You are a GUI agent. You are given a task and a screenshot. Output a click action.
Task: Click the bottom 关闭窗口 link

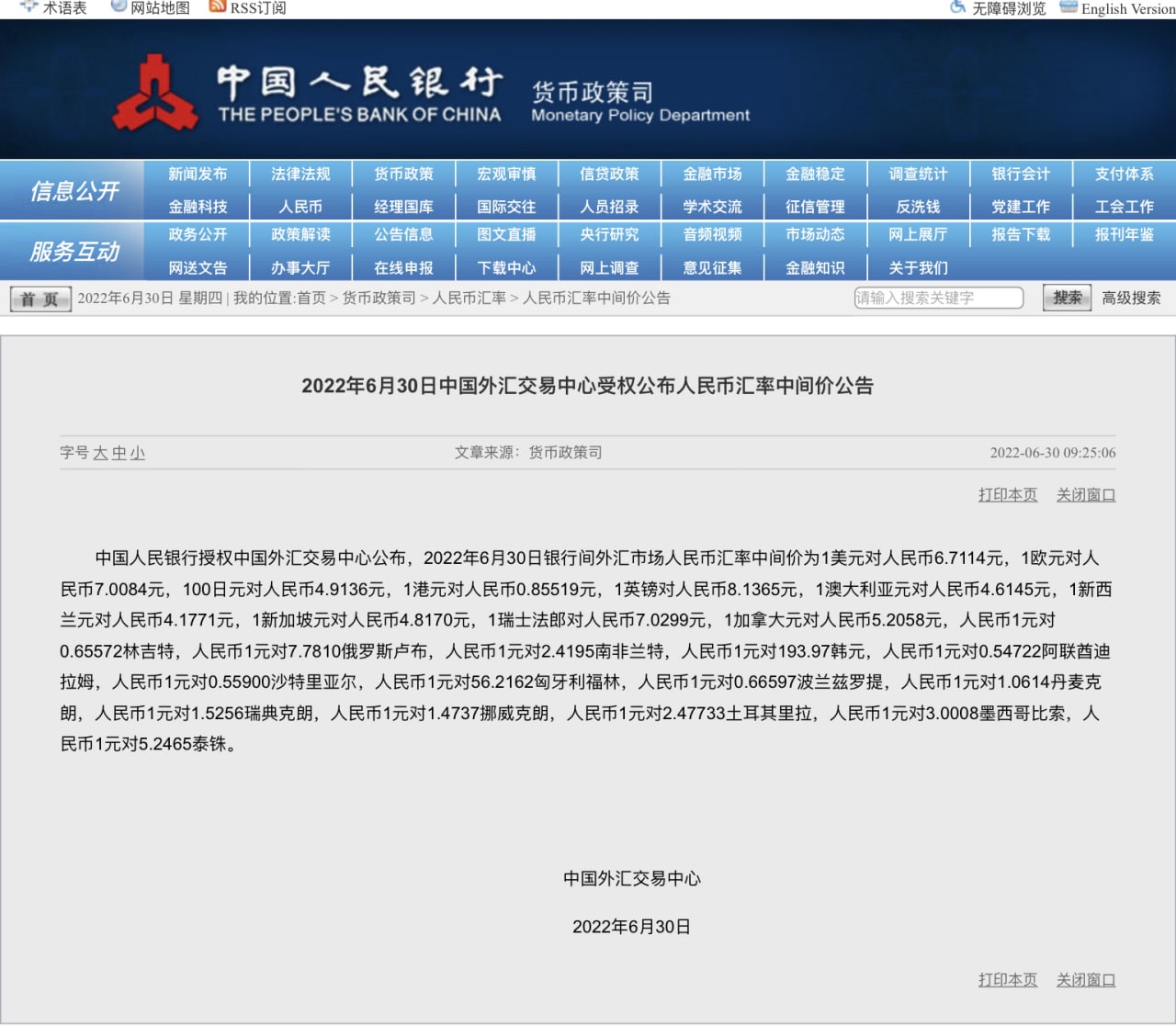pyautogui.click(x=1086, y=979)
